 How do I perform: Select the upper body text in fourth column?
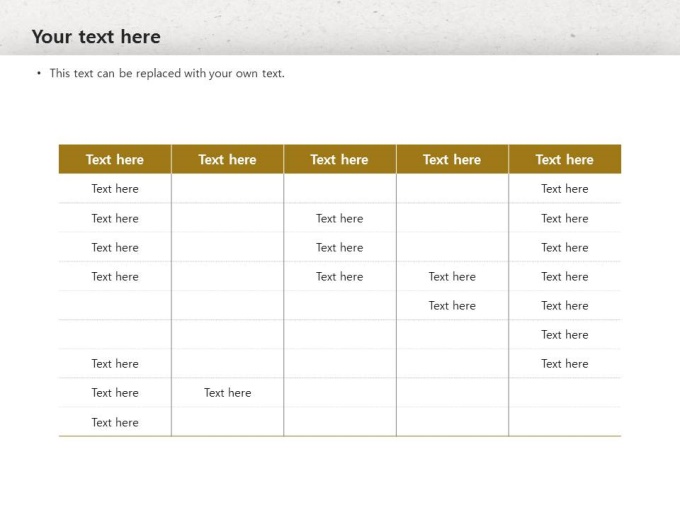[x=452, y=277]
